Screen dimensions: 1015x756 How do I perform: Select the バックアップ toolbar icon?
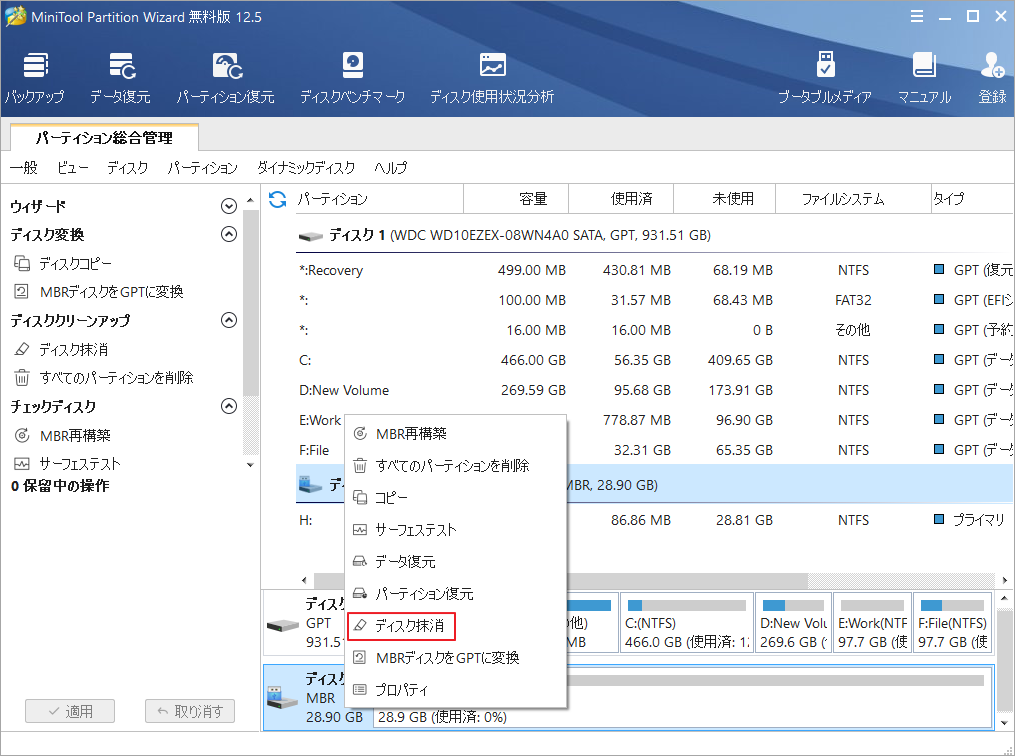(36, 75)
